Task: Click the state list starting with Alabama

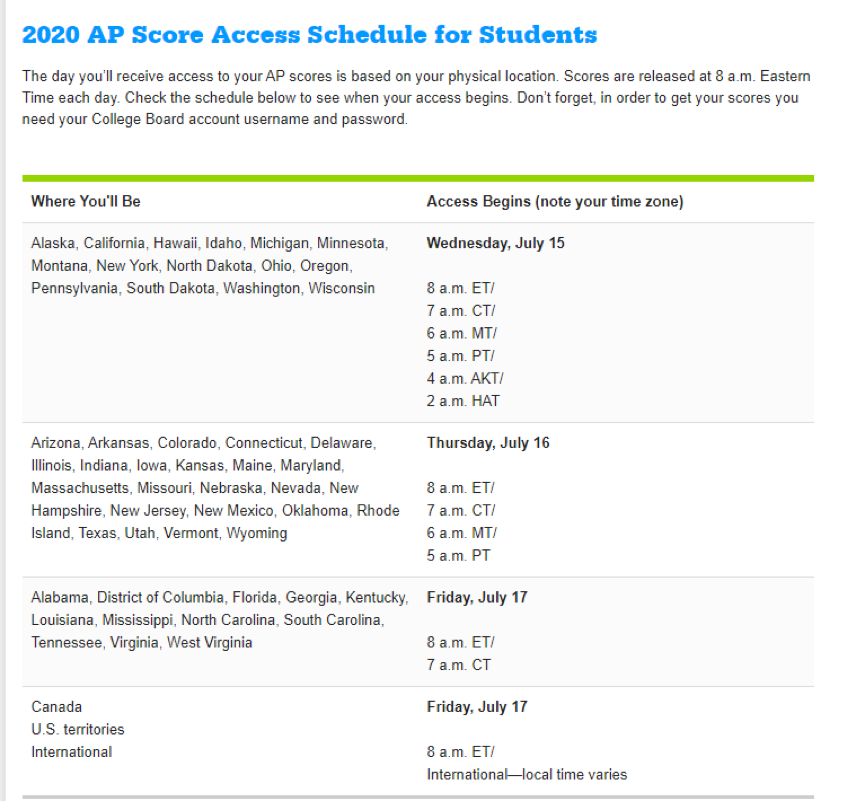Action: [x=219, y=620]
